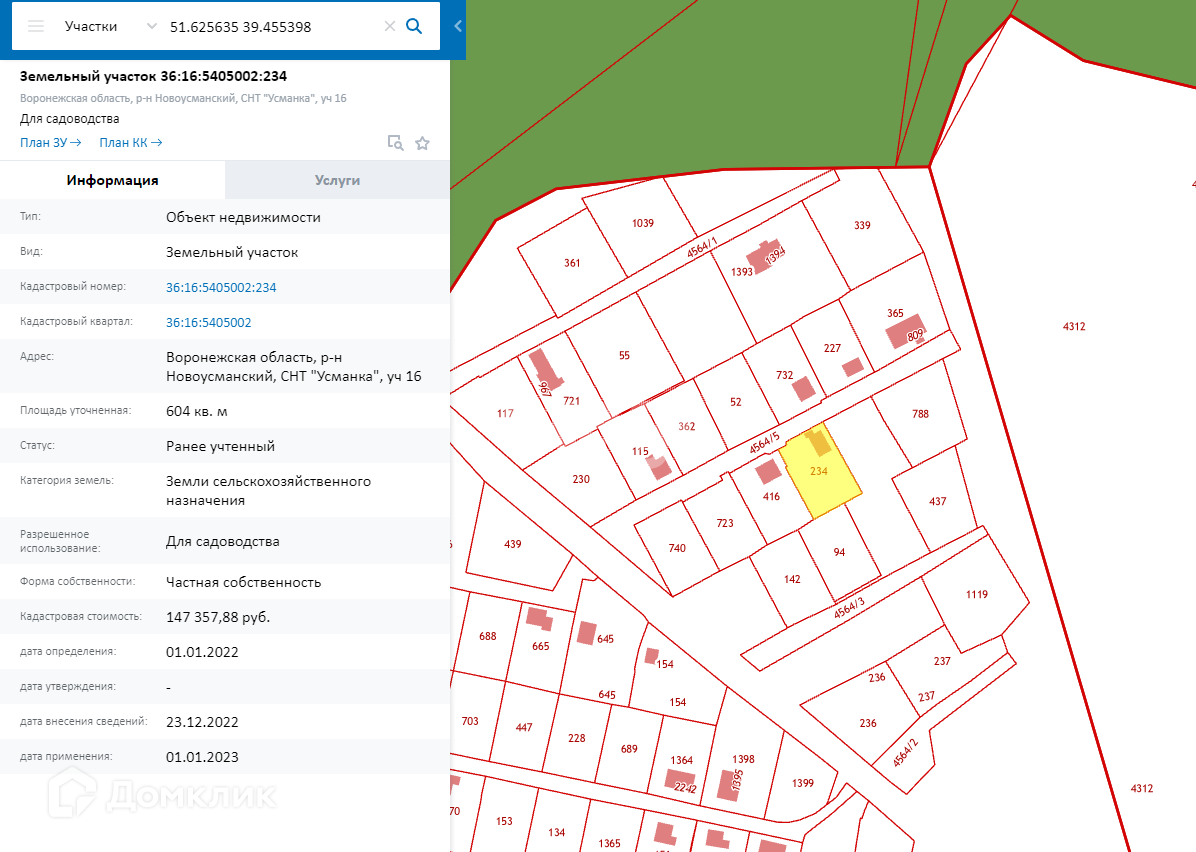Image resolution: width=1196 pixels, height=852 pixels.
Task: Collapse the left information panel
Action: (458, 27)
